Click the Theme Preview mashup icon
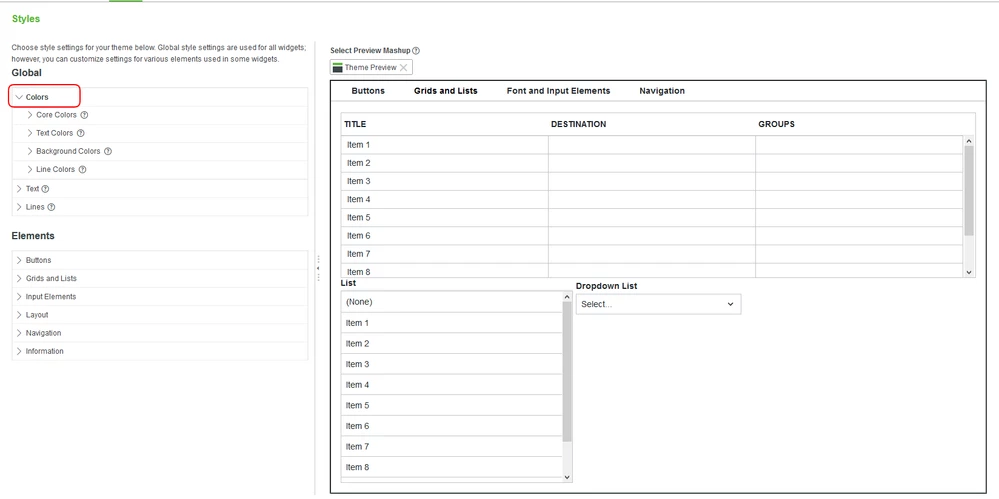Screen dimensions: 999x499 pyautogui.click(x=338, y=68)
